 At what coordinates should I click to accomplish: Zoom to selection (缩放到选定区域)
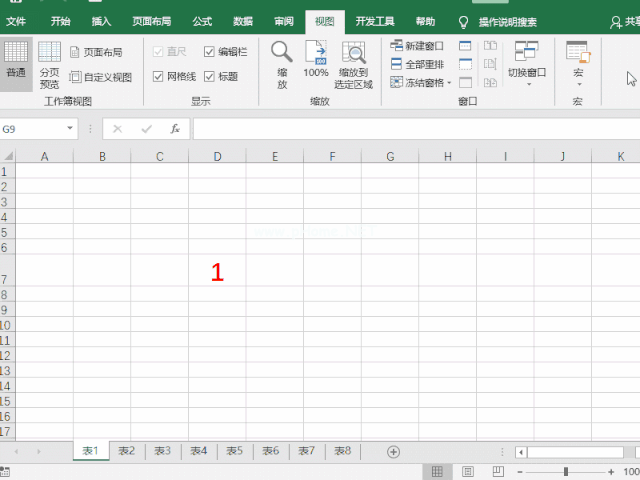coord(353,65)
